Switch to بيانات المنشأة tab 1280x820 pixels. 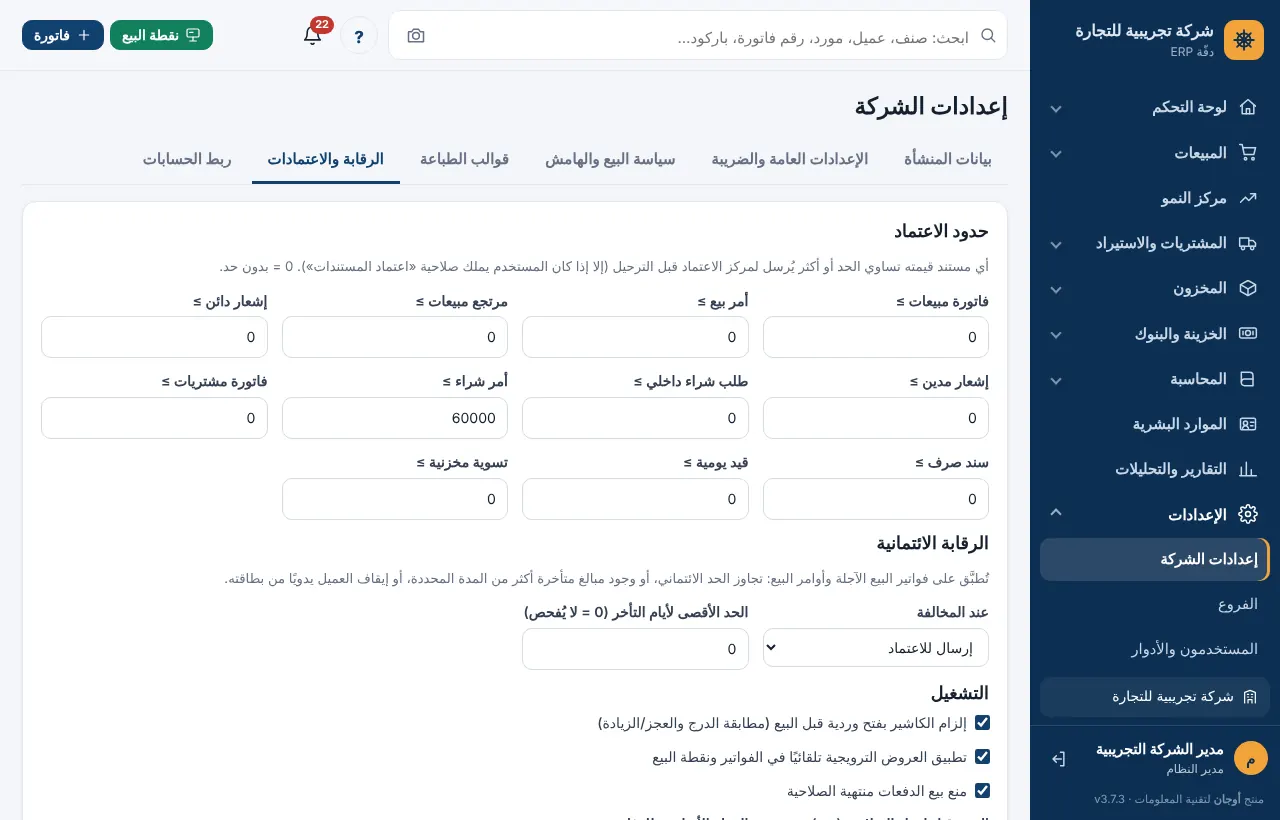[948, 159]
